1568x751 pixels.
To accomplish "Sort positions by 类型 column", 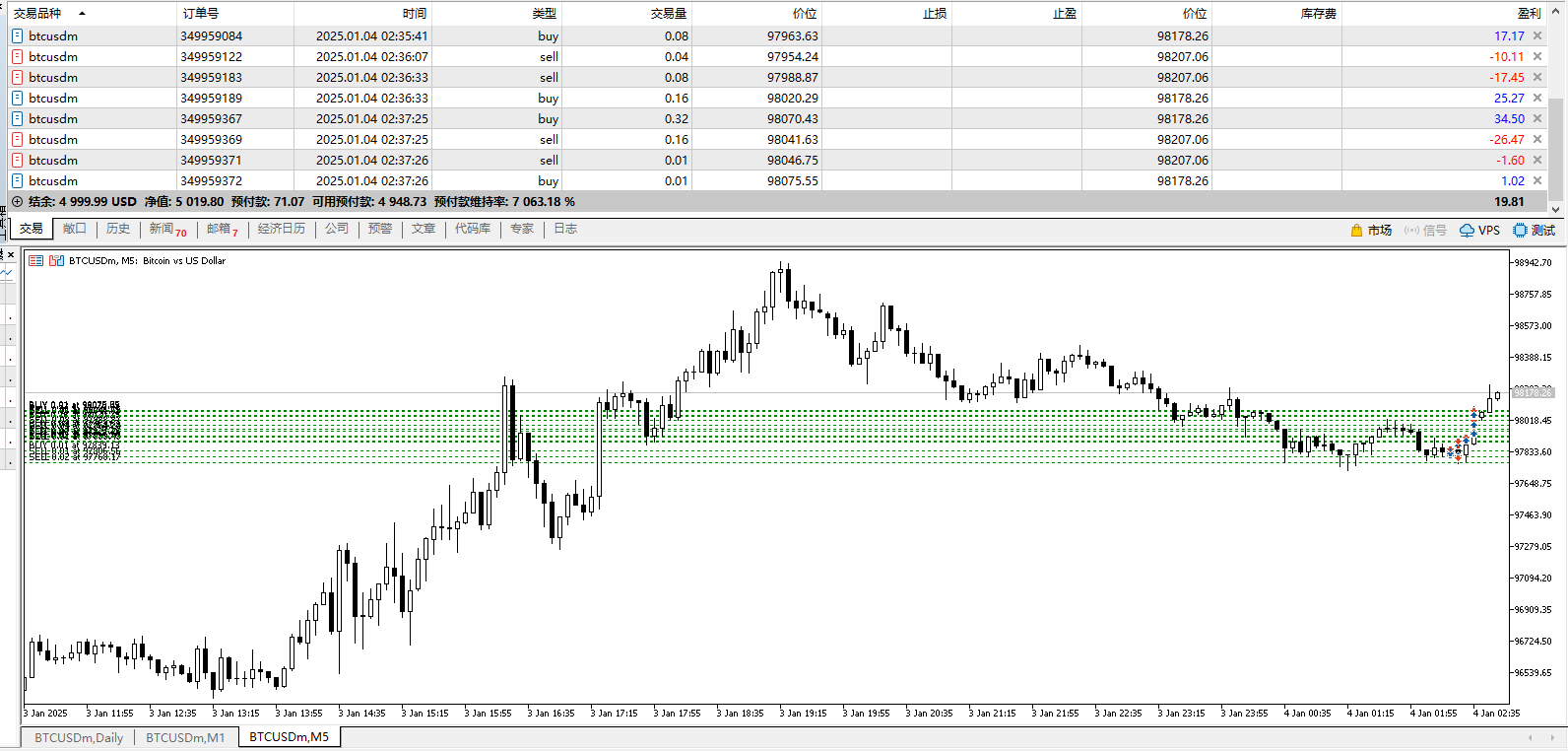I will click(545, 14).
